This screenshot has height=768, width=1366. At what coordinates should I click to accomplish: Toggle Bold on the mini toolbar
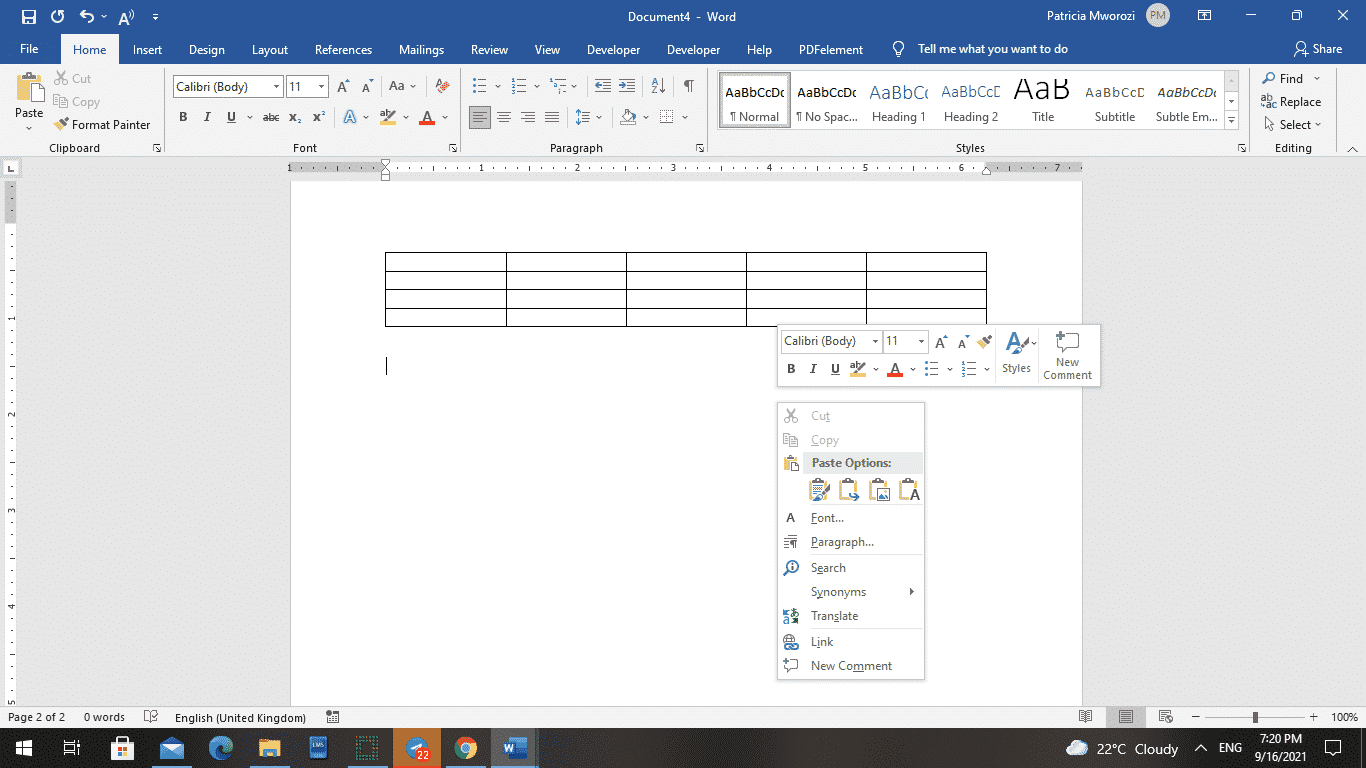point(790,369)
